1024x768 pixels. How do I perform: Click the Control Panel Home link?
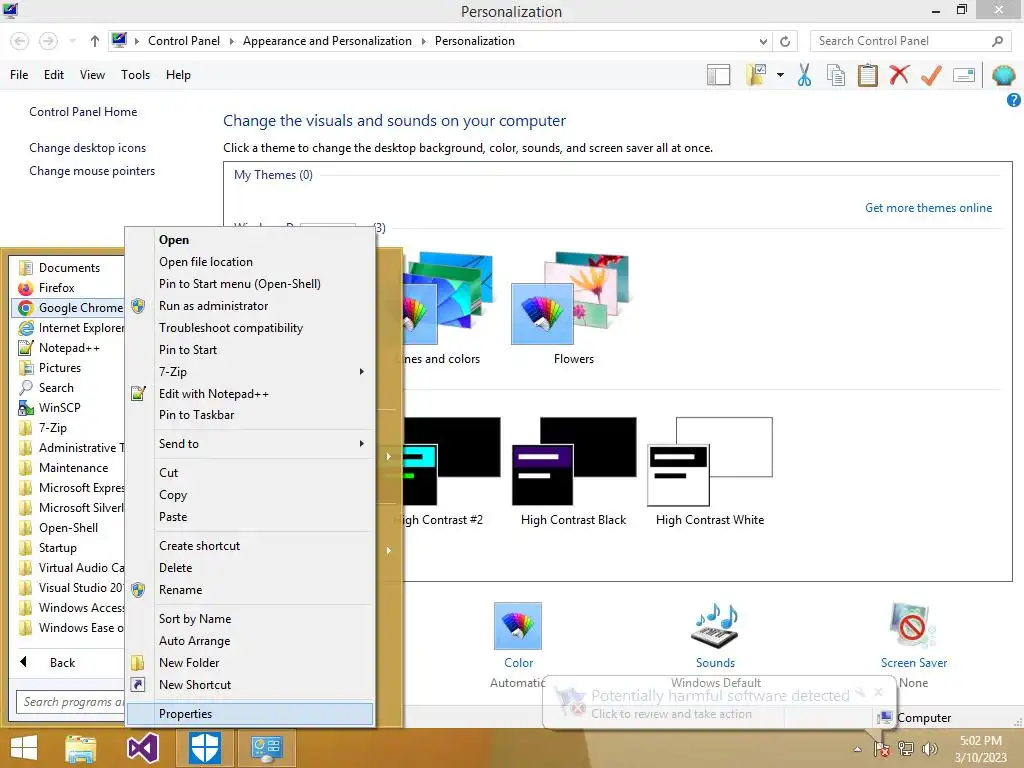click(83, 112)
